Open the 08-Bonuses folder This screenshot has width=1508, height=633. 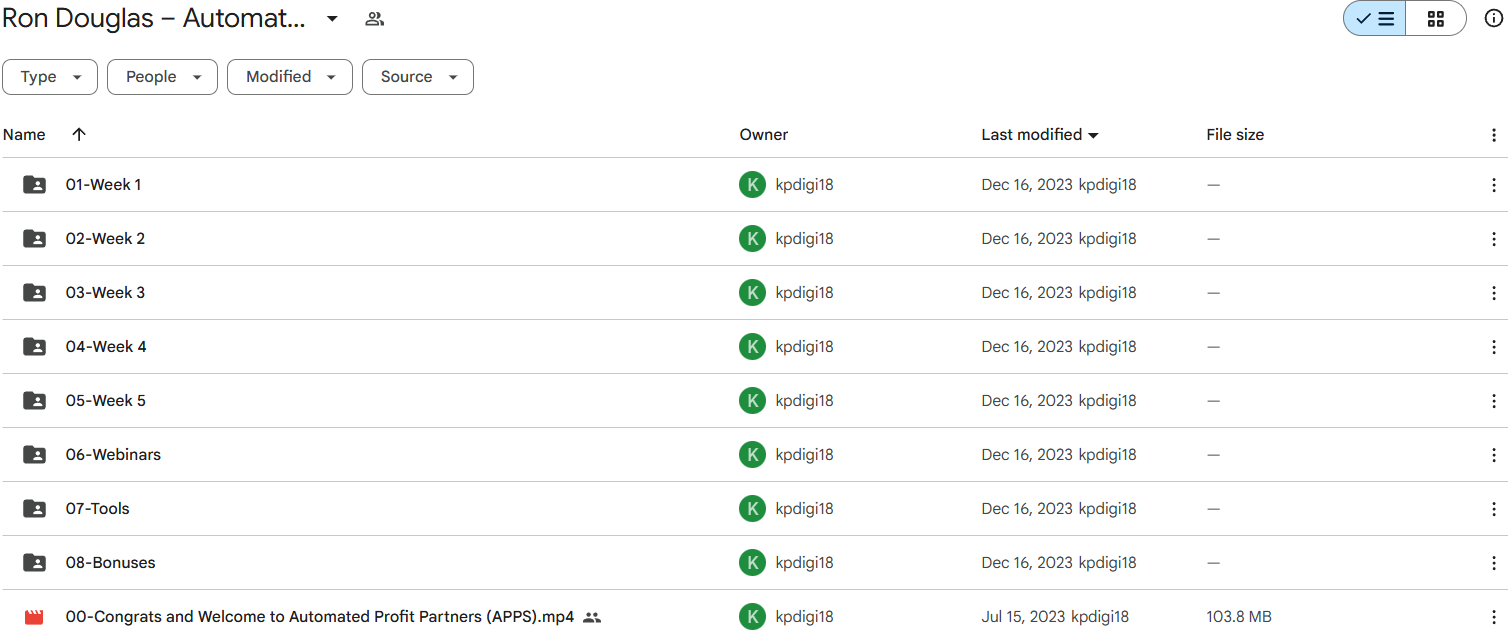pos(110,563)
